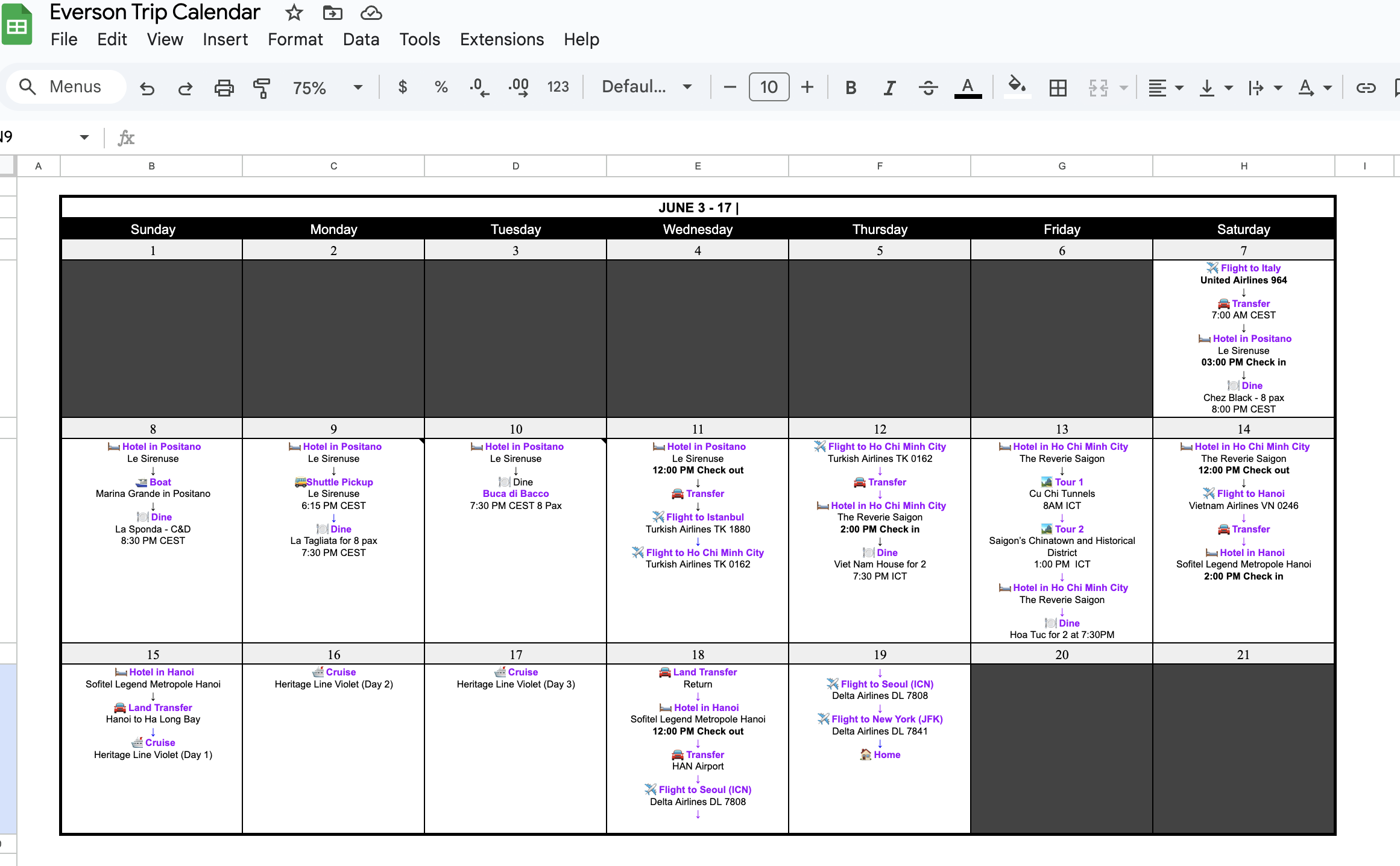Screen dimensions: 1400x866
Task: Open the fill color picker
Action: coord(1017,87)
